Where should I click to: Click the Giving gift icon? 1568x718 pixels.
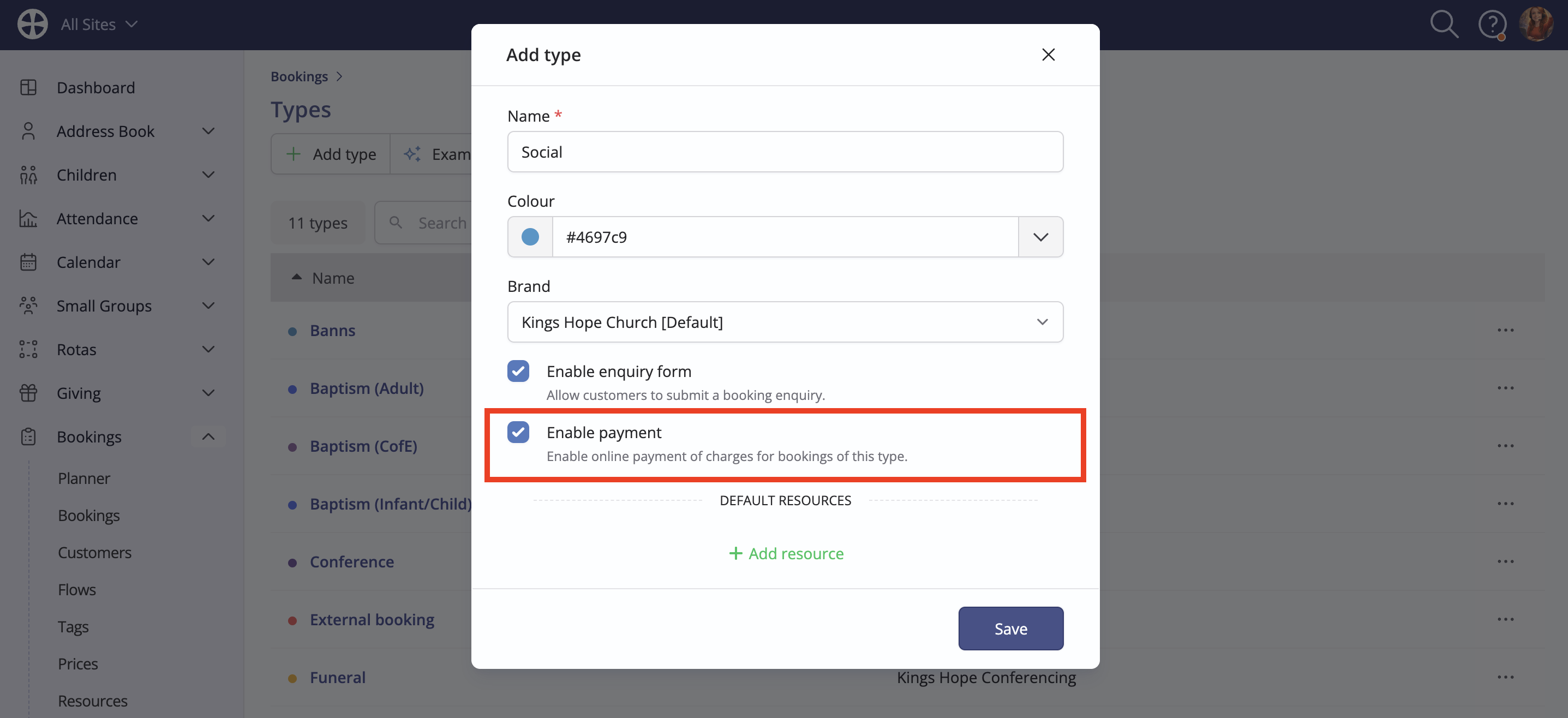[28, 393]
